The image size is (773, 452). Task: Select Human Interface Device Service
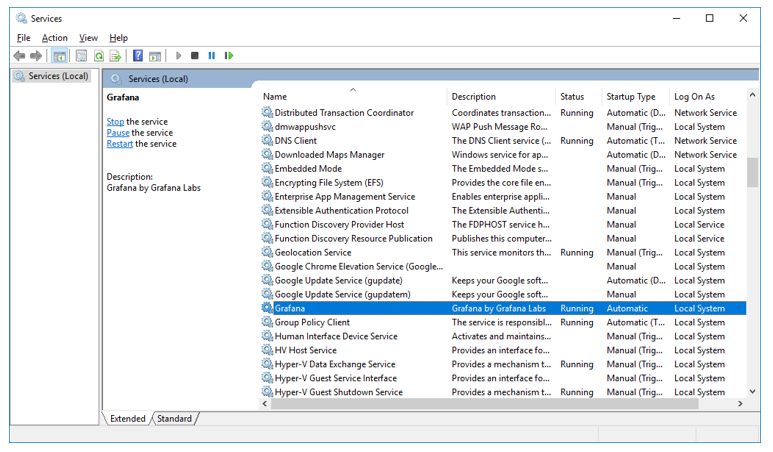tap(503, 336)
